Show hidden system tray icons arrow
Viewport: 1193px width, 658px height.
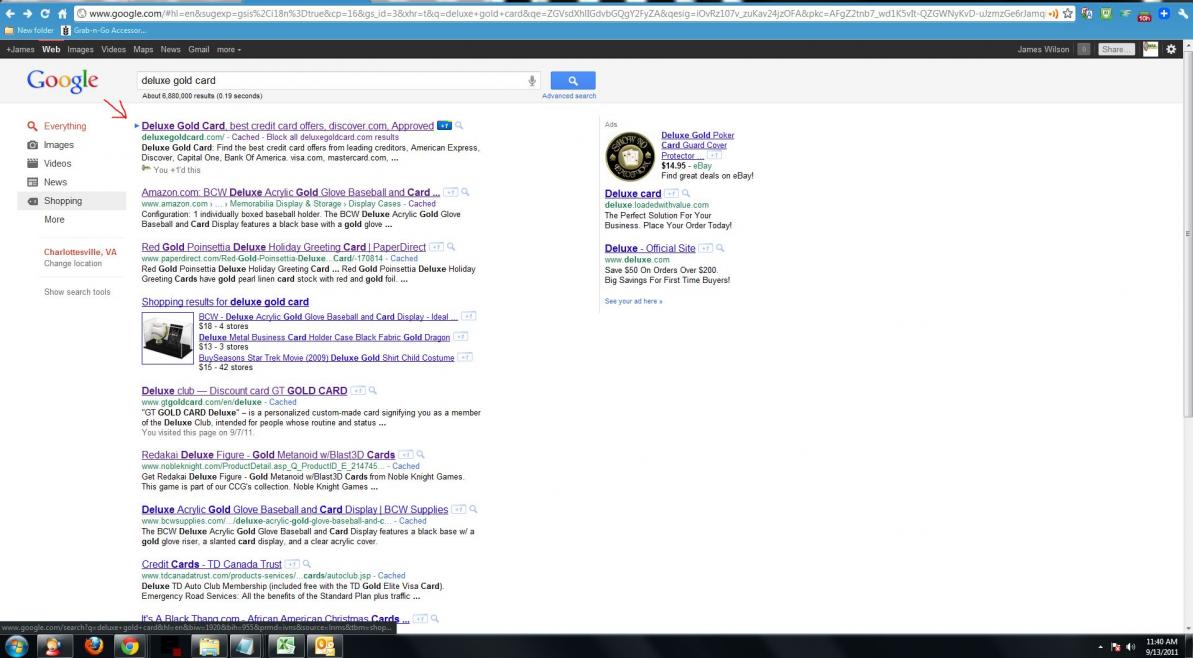(x=1101, y=646)
